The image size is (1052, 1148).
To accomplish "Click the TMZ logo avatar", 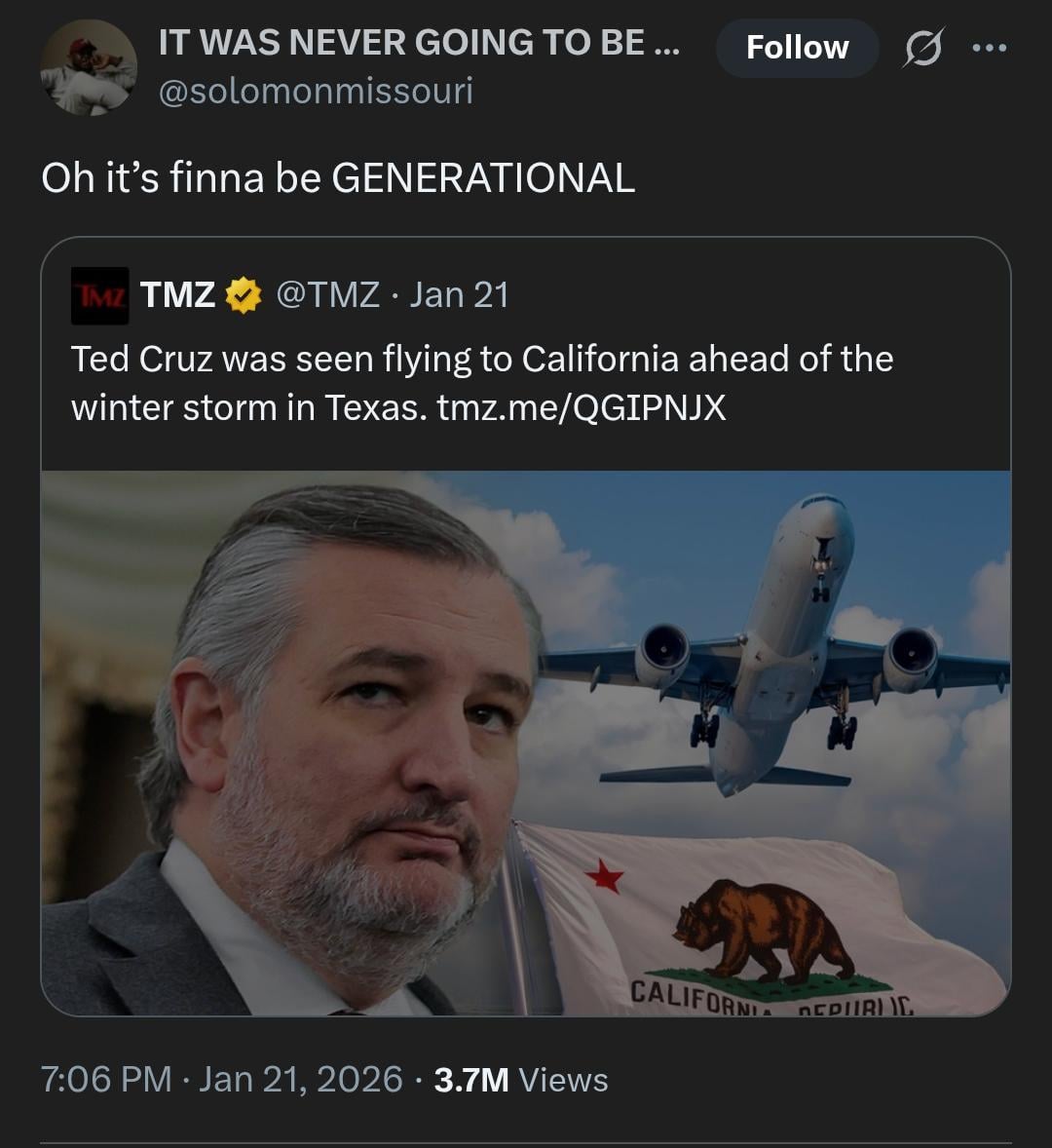I will pyautogui.click(x=99, y=295).
